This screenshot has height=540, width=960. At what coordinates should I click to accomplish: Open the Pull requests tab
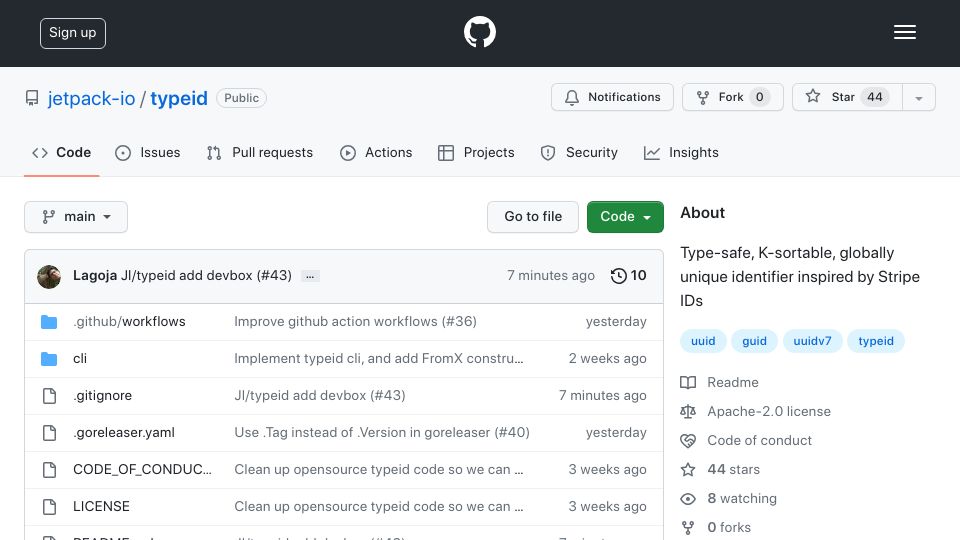(x=260, y=152)
